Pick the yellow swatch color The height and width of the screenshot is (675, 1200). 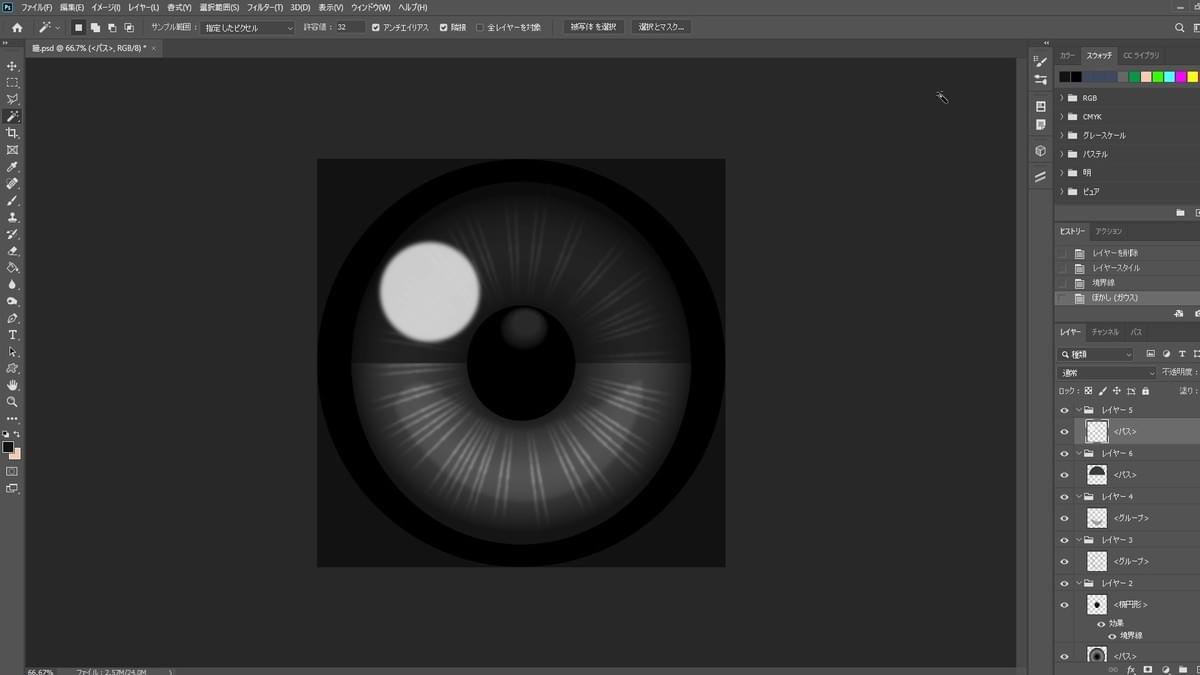pos(1192,77)
